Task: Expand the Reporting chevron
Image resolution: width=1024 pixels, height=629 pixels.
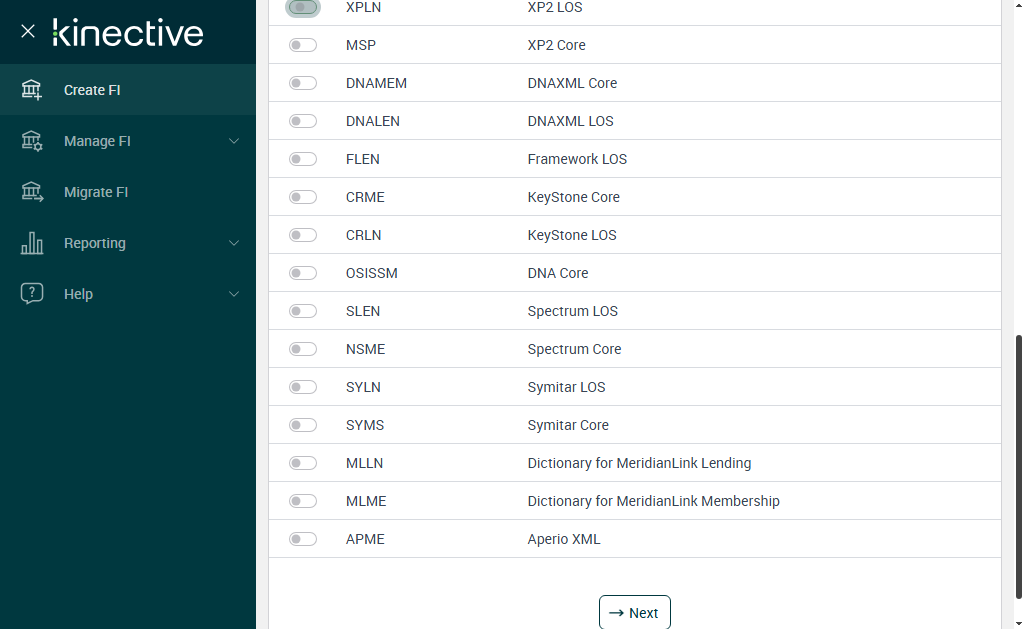Action: 233,243
